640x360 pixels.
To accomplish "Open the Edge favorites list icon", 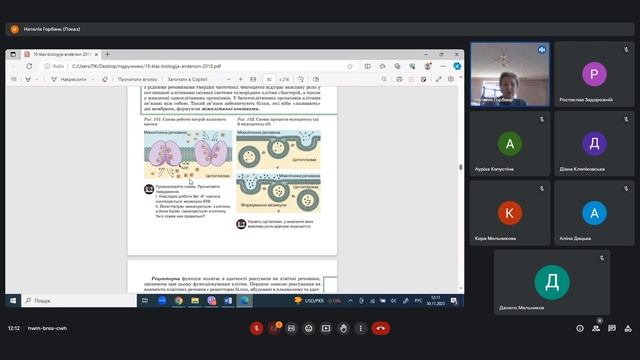I will pyautogui.click(x=382, y=66).
